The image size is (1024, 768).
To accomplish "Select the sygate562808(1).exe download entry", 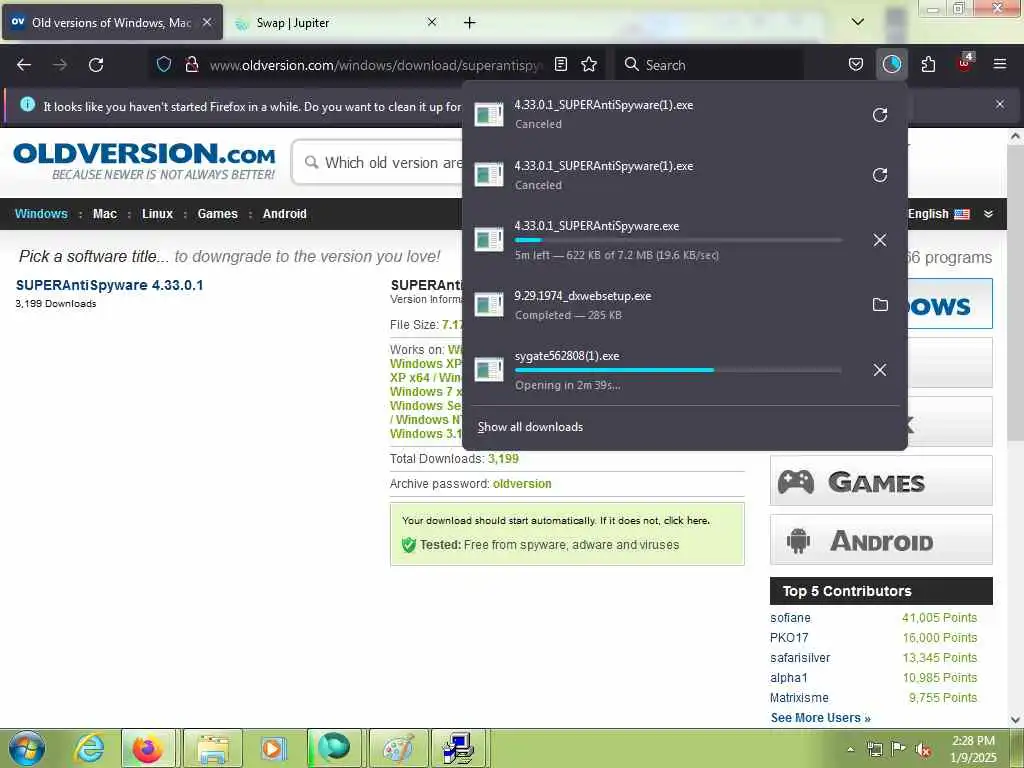I will pos(664,370).
